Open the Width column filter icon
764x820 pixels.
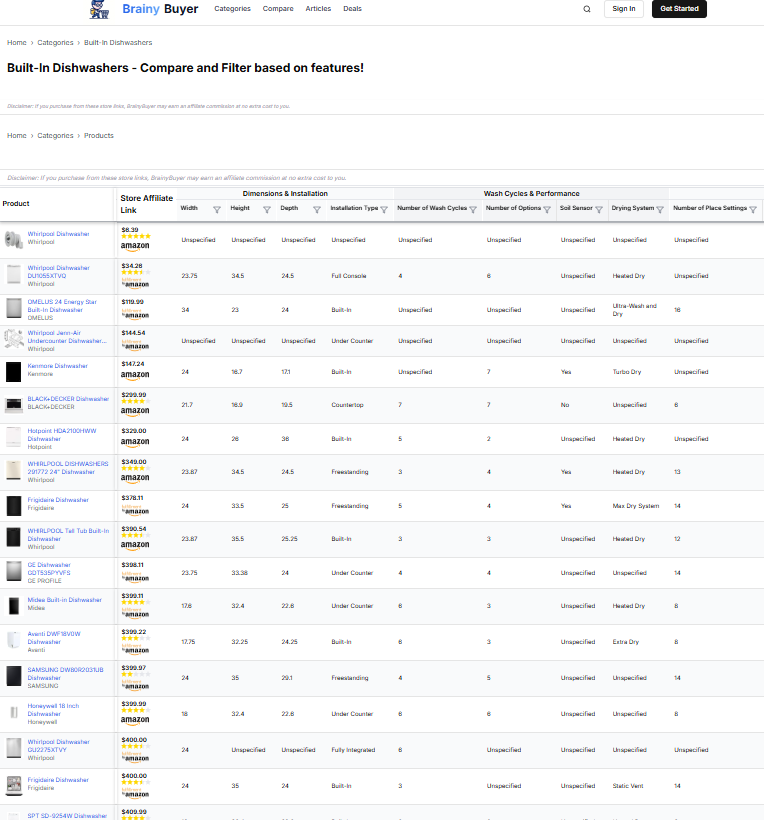click(217, 210)
